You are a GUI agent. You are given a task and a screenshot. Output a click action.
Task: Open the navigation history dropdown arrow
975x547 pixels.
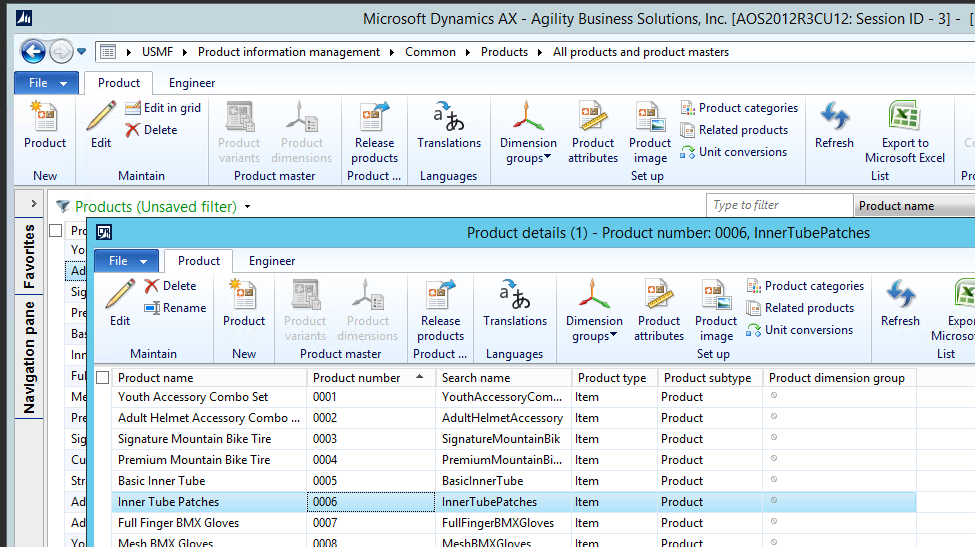pyautogui.click(x=81, y=52)
